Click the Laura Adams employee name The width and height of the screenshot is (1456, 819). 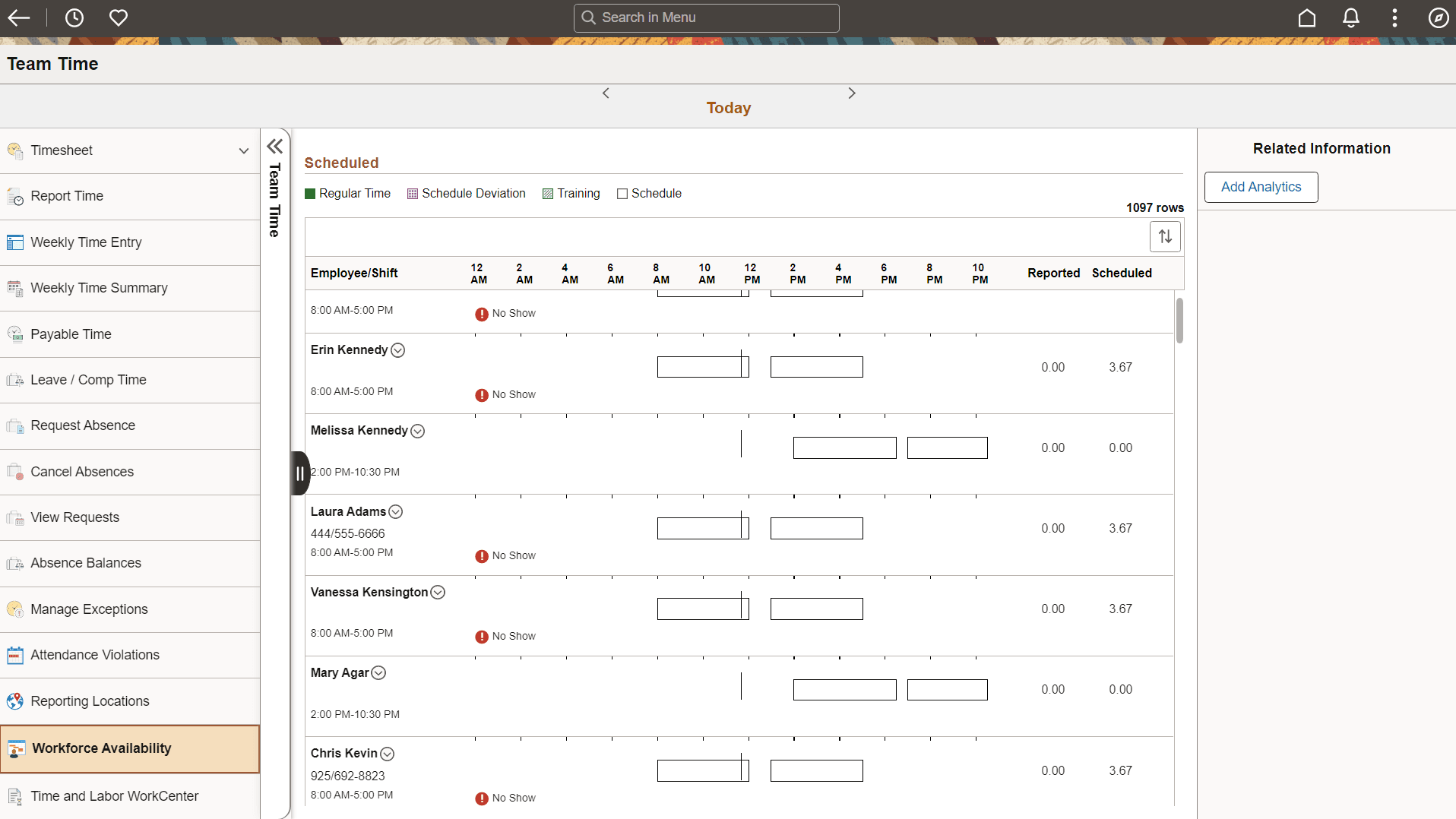pyautogui.click(x=349, y=512)
